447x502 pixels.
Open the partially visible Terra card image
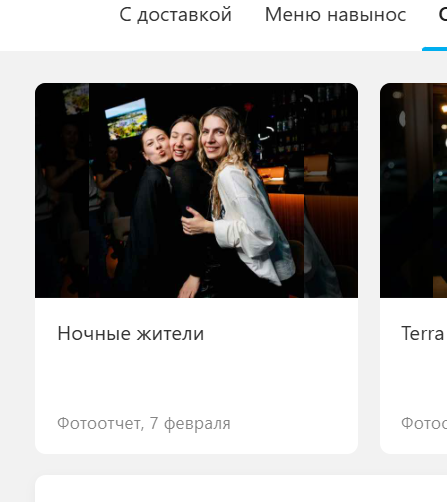pos(413,190)
